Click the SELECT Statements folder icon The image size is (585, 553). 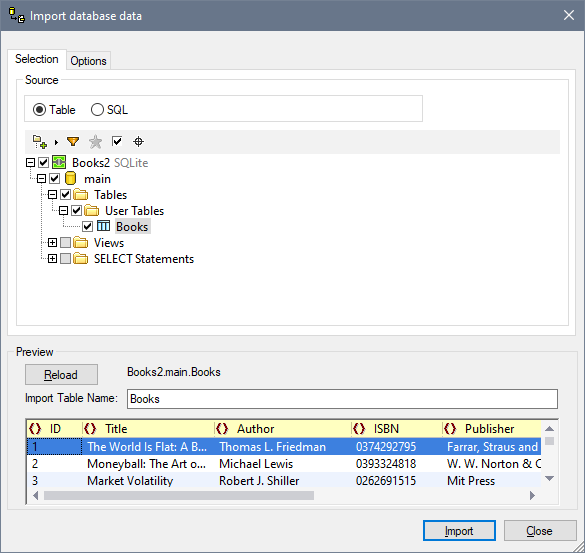tap(81, 259)
